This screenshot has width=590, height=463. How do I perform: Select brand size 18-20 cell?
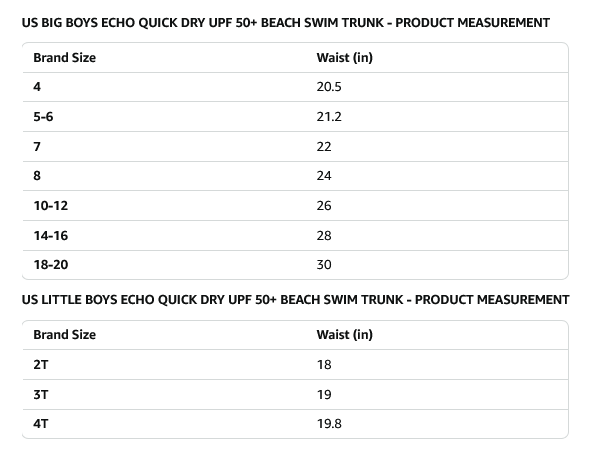51,265
